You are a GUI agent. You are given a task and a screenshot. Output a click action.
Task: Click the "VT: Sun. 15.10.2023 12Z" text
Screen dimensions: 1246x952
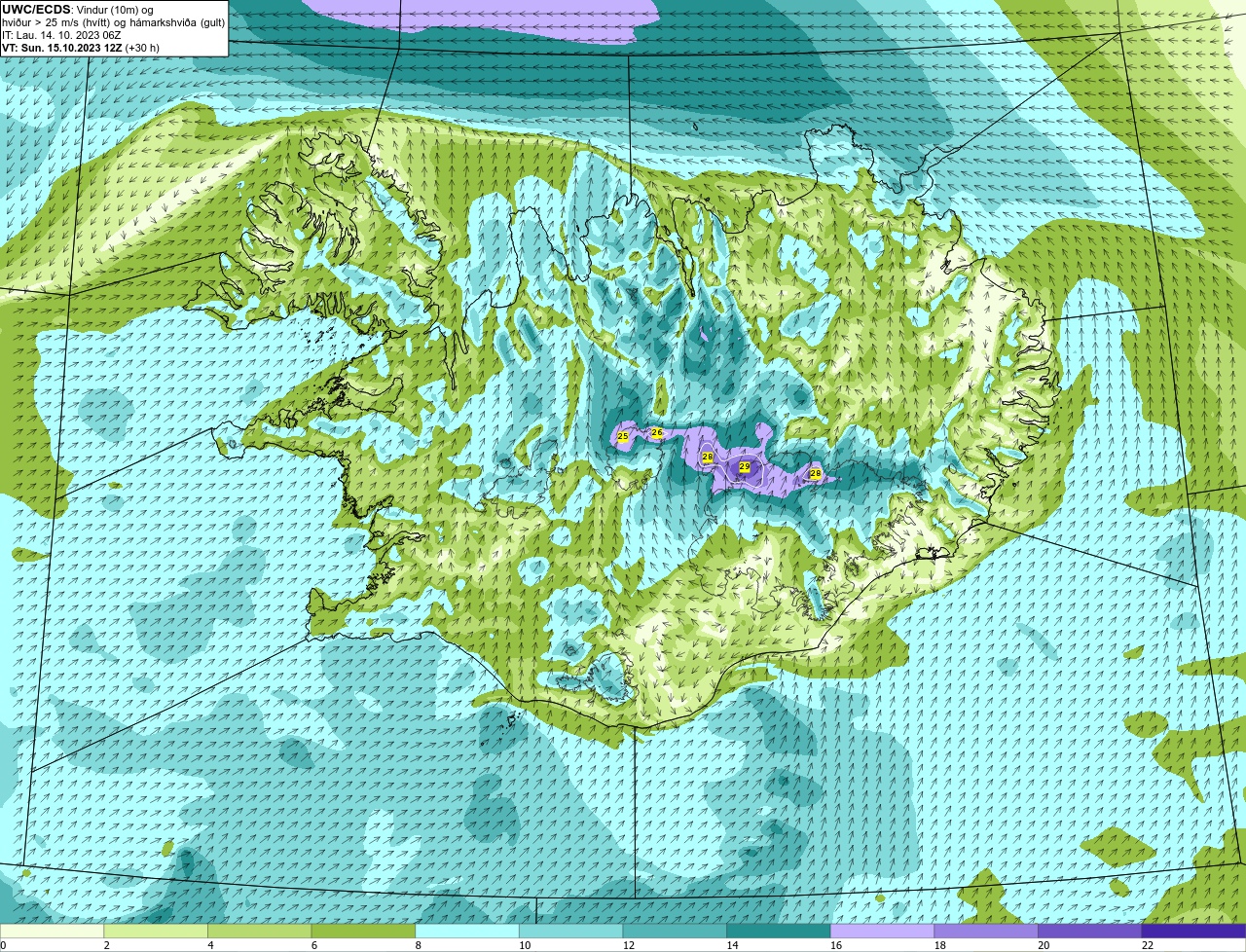click(62, 48)
